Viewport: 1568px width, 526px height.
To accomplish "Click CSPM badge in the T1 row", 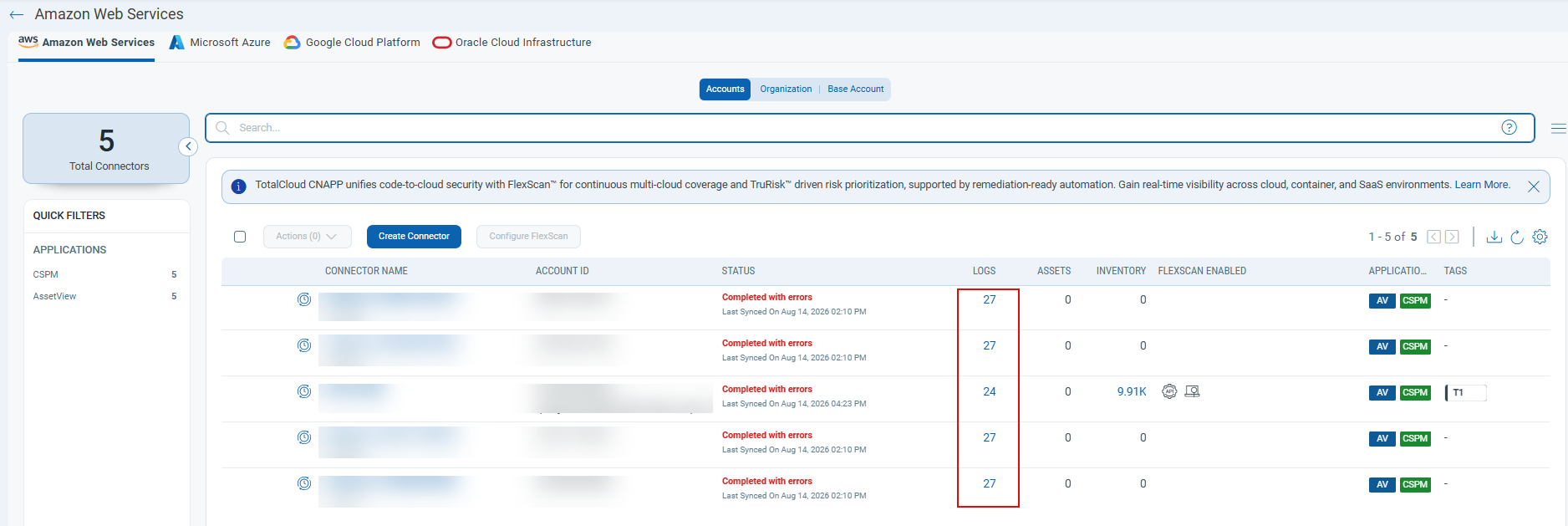I will click(x=1415, y=393).
